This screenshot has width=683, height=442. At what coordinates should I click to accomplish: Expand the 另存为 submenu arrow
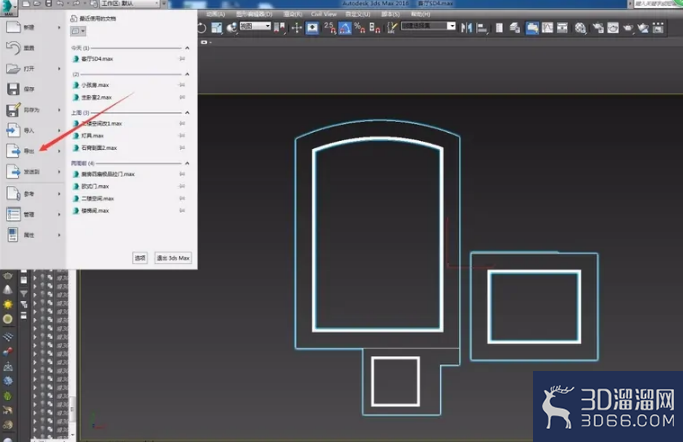click(59, 110)
